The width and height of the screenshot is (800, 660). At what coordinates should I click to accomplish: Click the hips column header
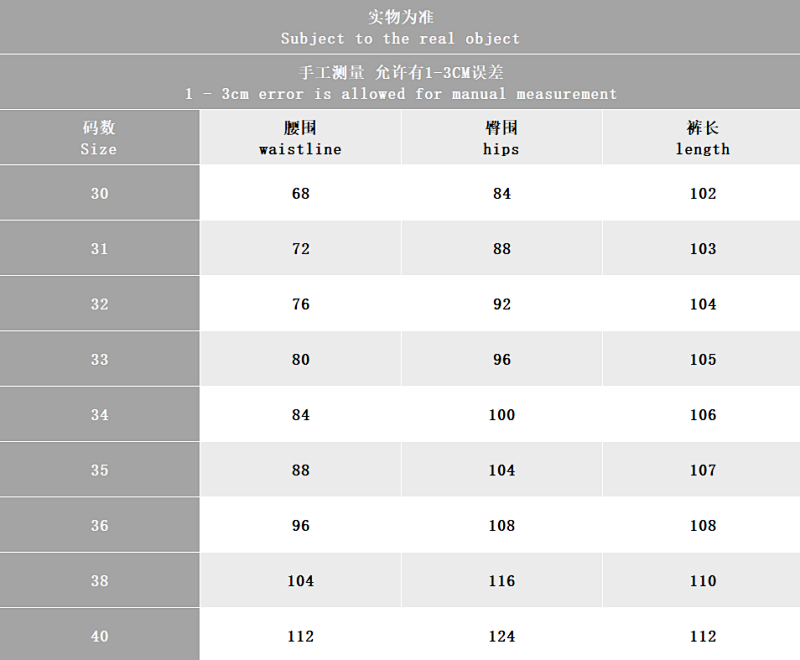pos(502,137)
